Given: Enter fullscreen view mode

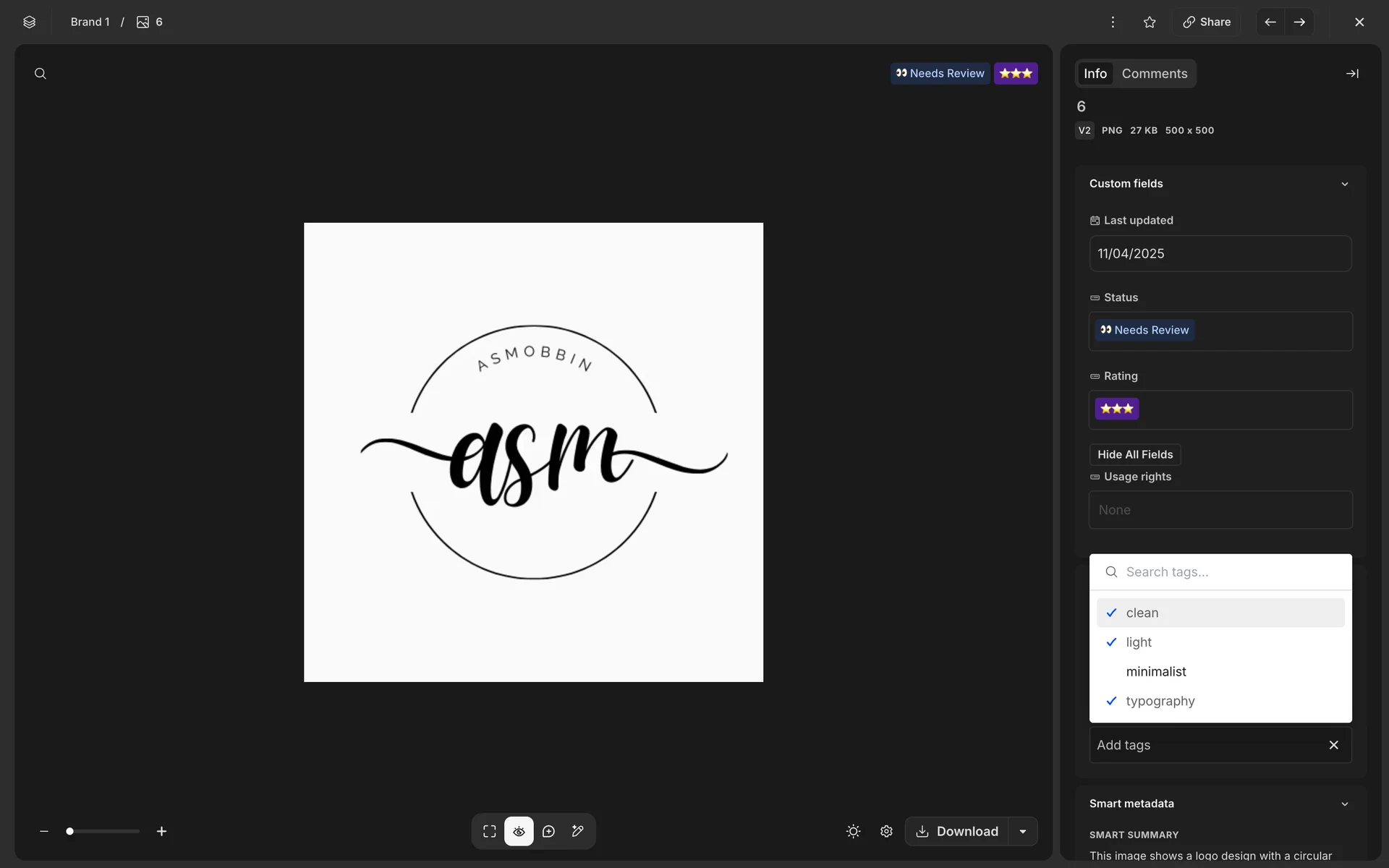Looking at the screenshot, I should [x=490, y=831].
